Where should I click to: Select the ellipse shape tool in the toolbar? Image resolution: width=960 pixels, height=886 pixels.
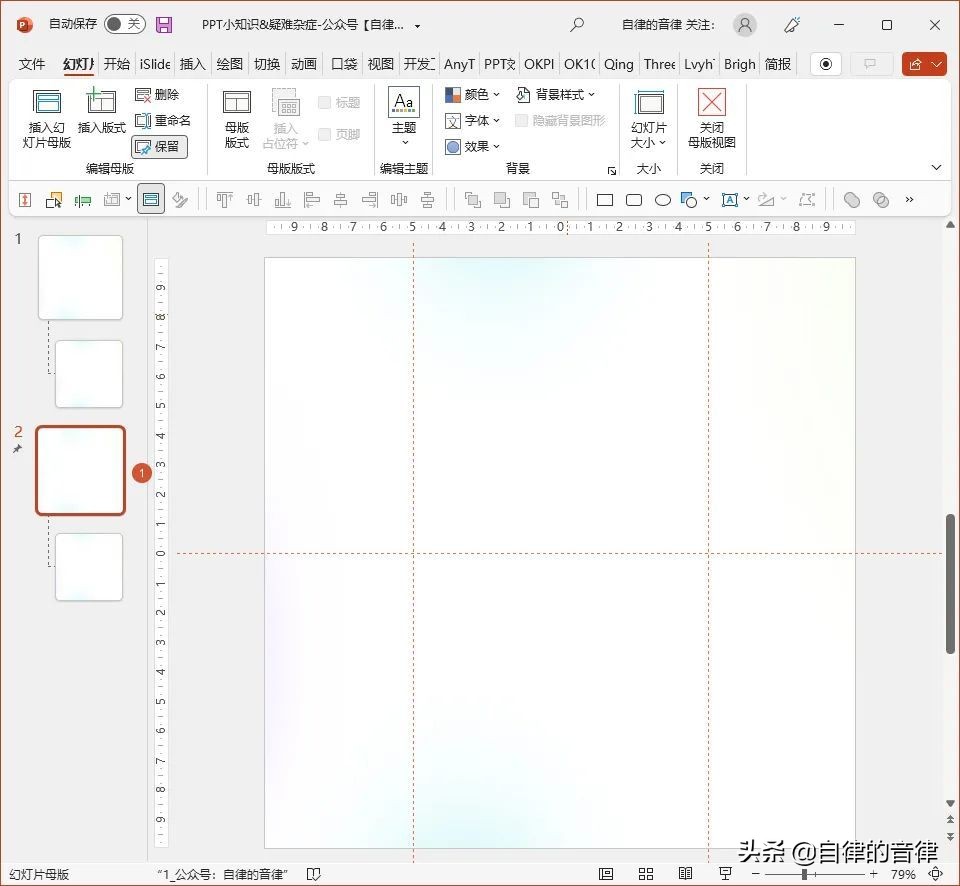(662, 199)
